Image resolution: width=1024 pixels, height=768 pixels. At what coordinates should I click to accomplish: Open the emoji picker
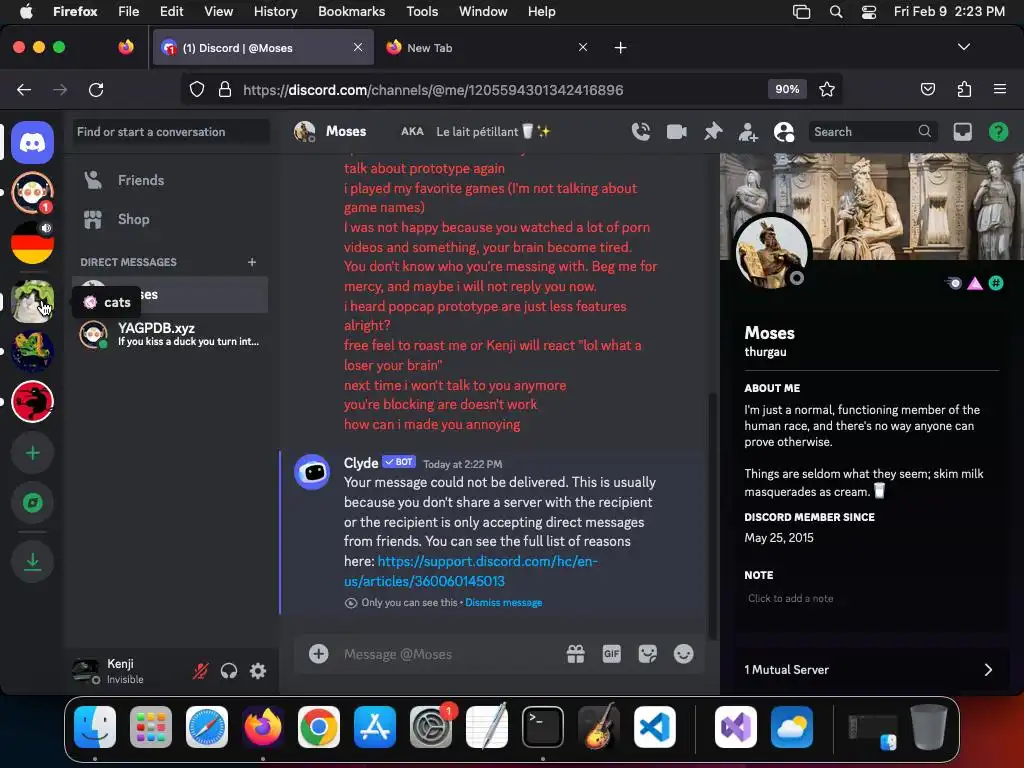click(683, 654)
